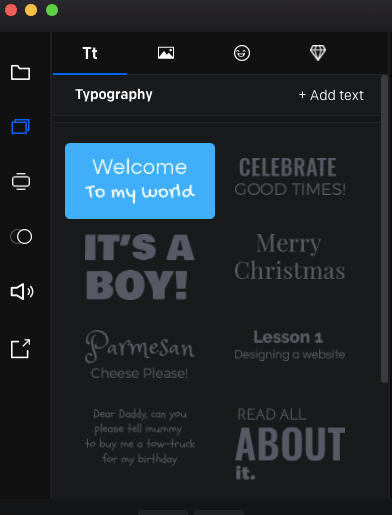Click the yellow minimize window button

31,10
